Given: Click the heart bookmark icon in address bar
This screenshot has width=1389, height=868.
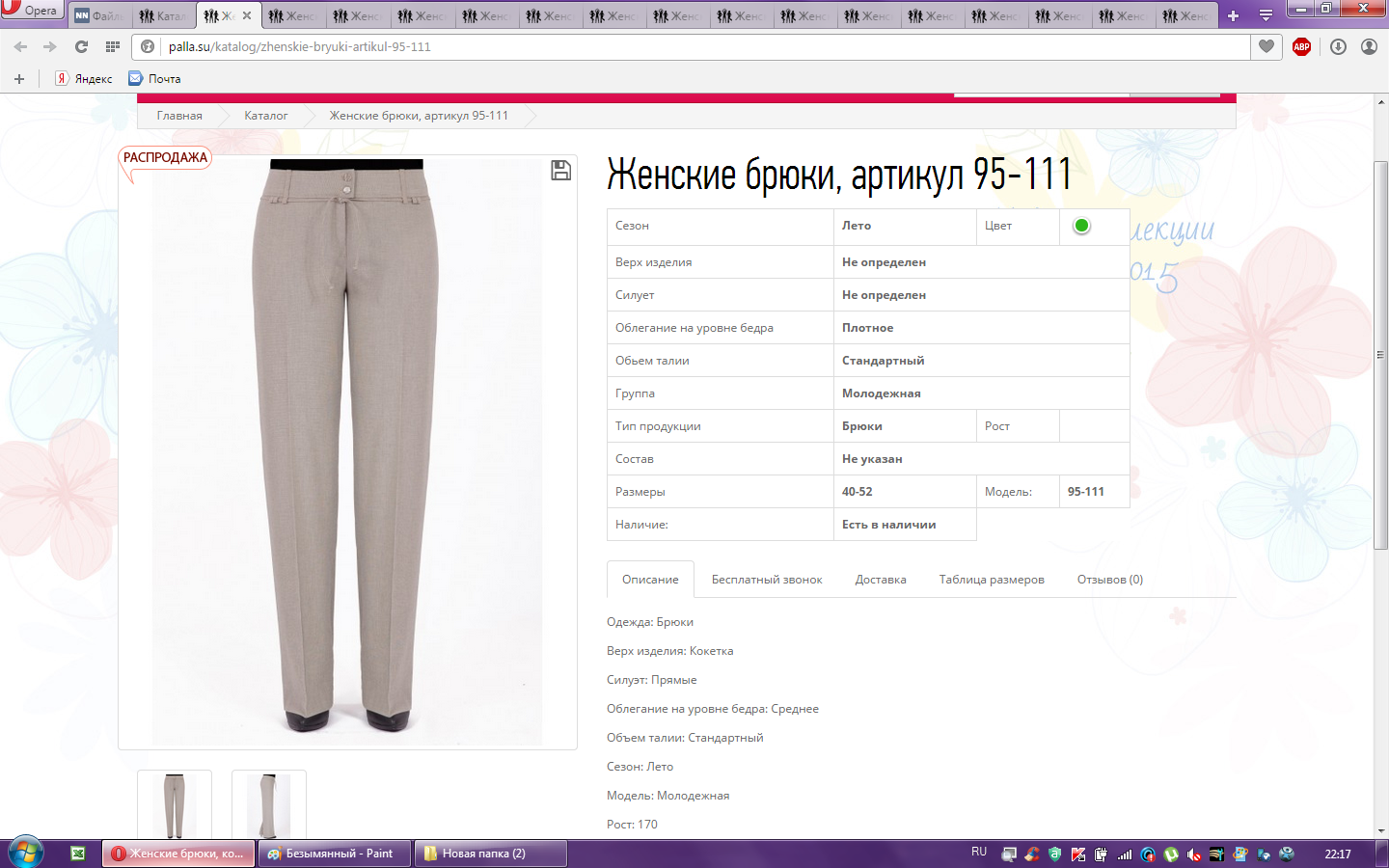Looking at the screenshot, I should click(x=1266, y=46).
